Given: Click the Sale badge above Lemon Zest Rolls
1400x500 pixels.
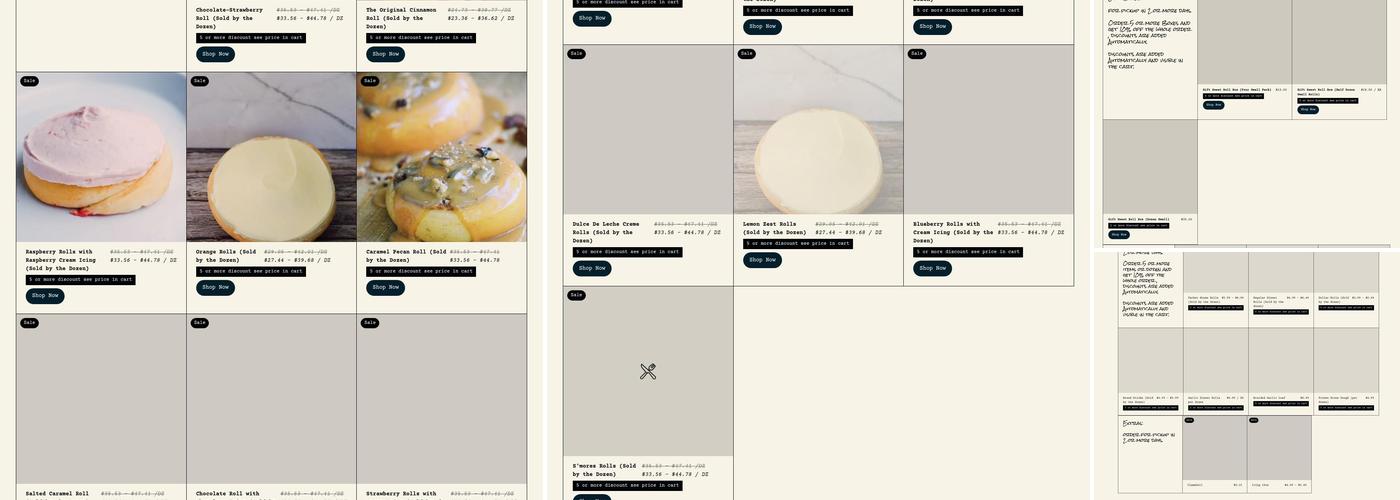Looking at the screenshot, I should tap(747, 54).
